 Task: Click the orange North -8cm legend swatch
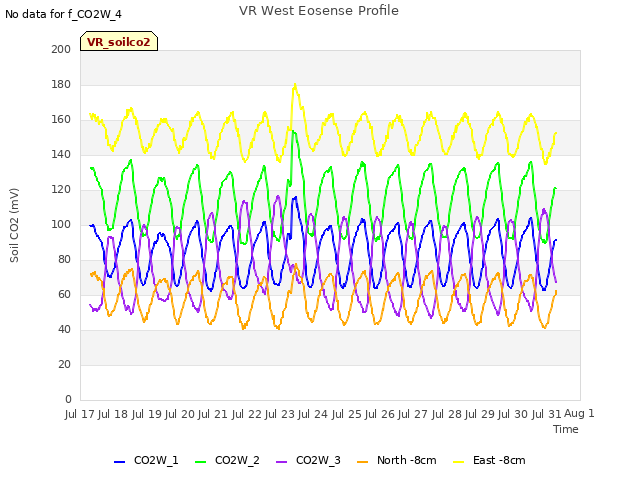tap(362, 462)
